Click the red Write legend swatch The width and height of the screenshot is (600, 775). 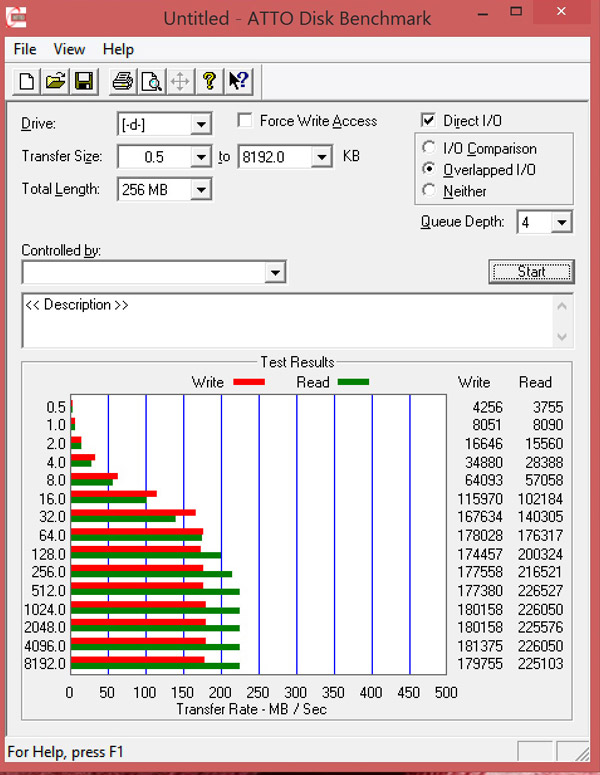pyautogui.click(x=249, y=382)
